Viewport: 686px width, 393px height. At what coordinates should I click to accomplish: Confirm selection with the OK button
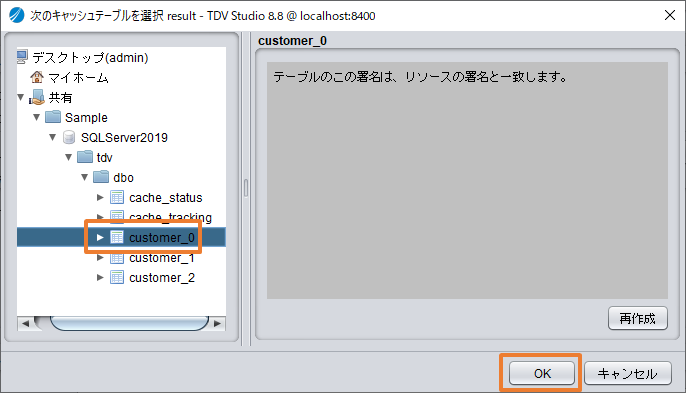click(x=542, y=373)
